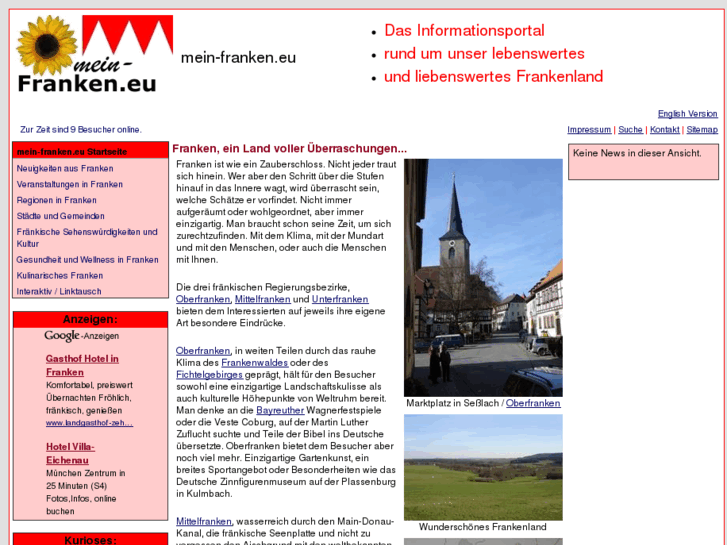Open the Impressum link
The width and height of the screenshot is (727, 545).
(x=589, y=129)
